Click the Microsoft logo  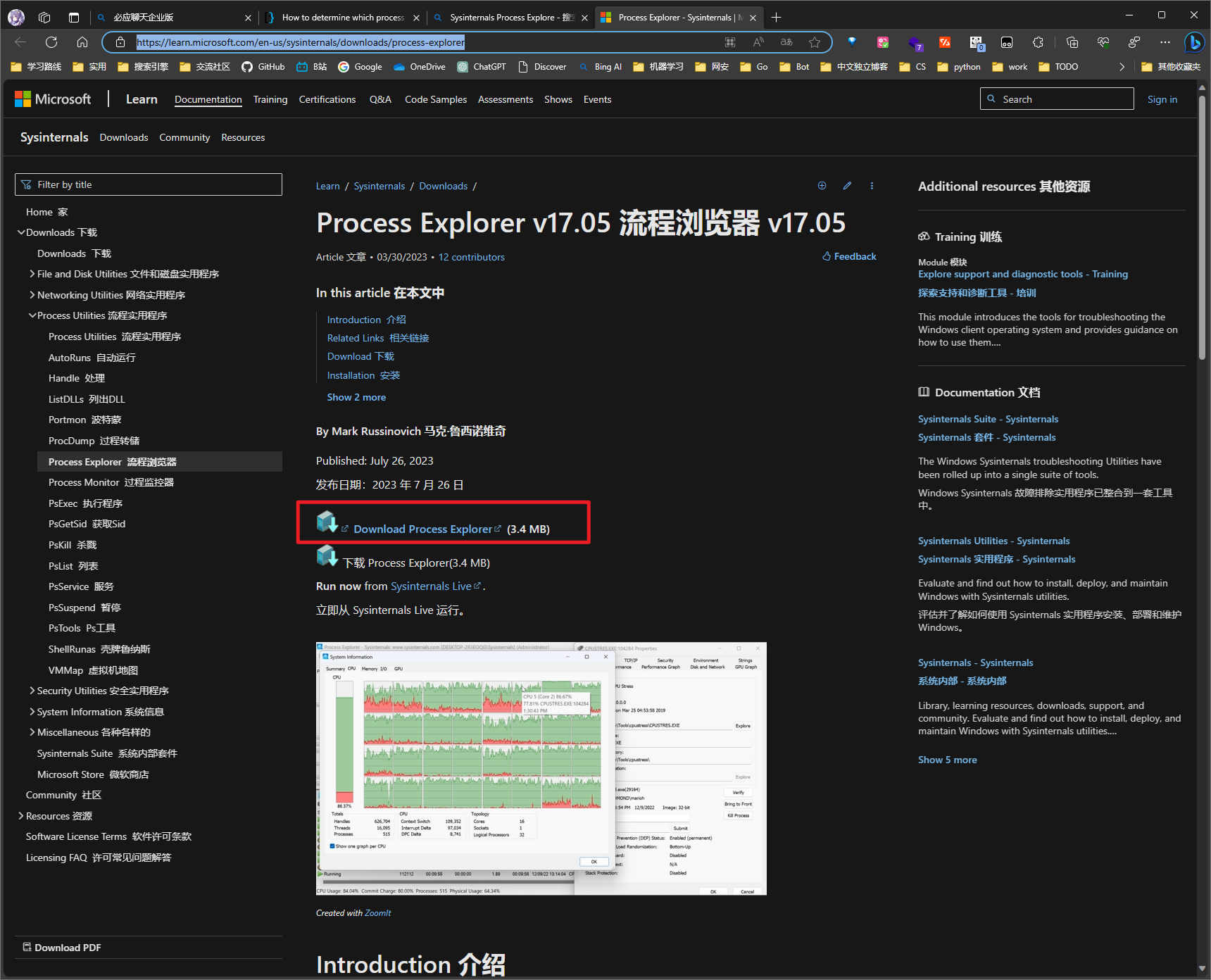coord(54,99)
